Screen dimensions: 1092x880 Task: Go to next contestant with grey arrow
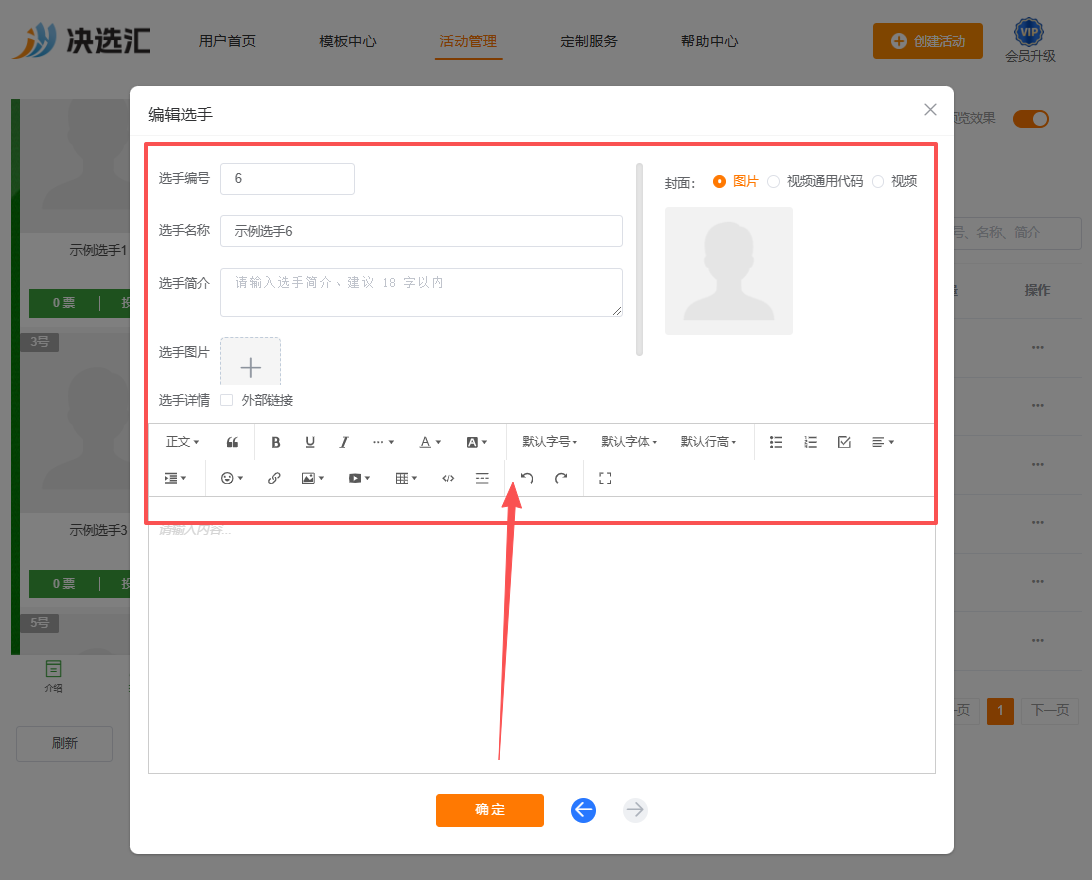635,810
